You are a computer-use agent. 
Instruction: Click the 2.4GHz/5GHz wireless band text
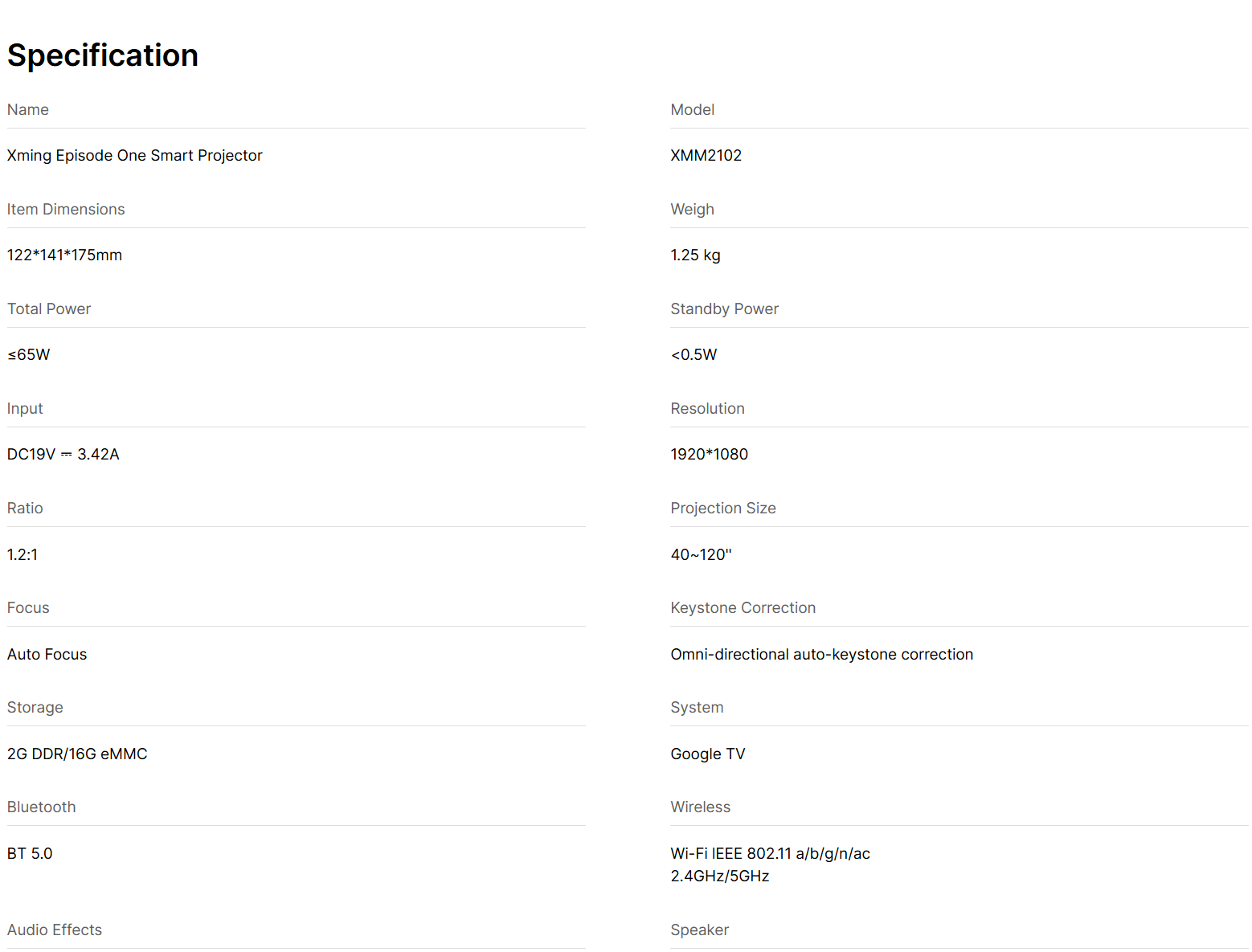(720, 876)
